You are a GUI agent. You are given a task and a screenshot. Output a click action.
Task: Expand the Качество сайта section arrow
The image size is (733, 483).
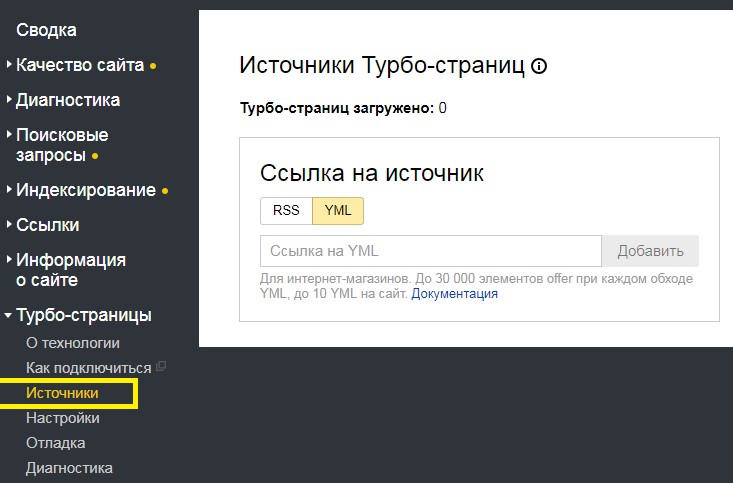[9, 65]
